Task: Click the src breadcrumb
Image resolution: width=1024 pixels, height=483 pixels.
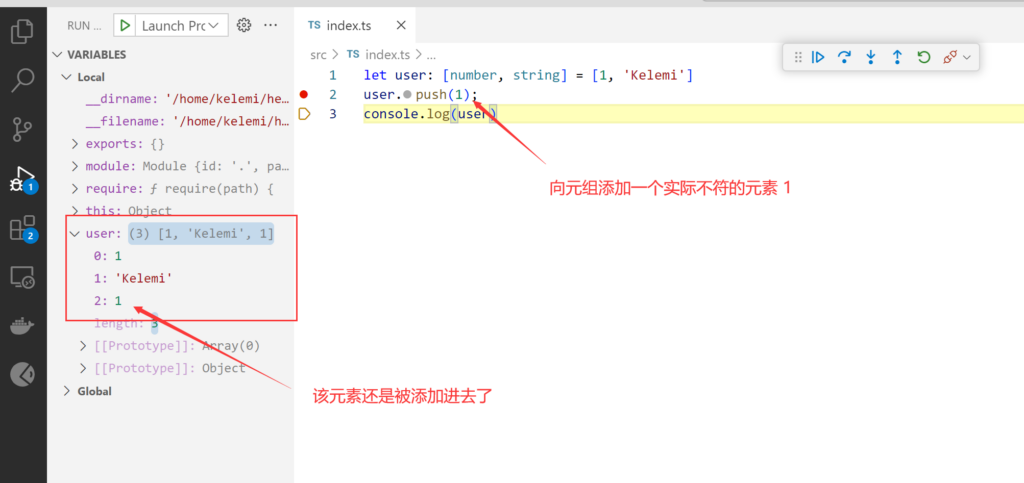Action: point(318,55)
